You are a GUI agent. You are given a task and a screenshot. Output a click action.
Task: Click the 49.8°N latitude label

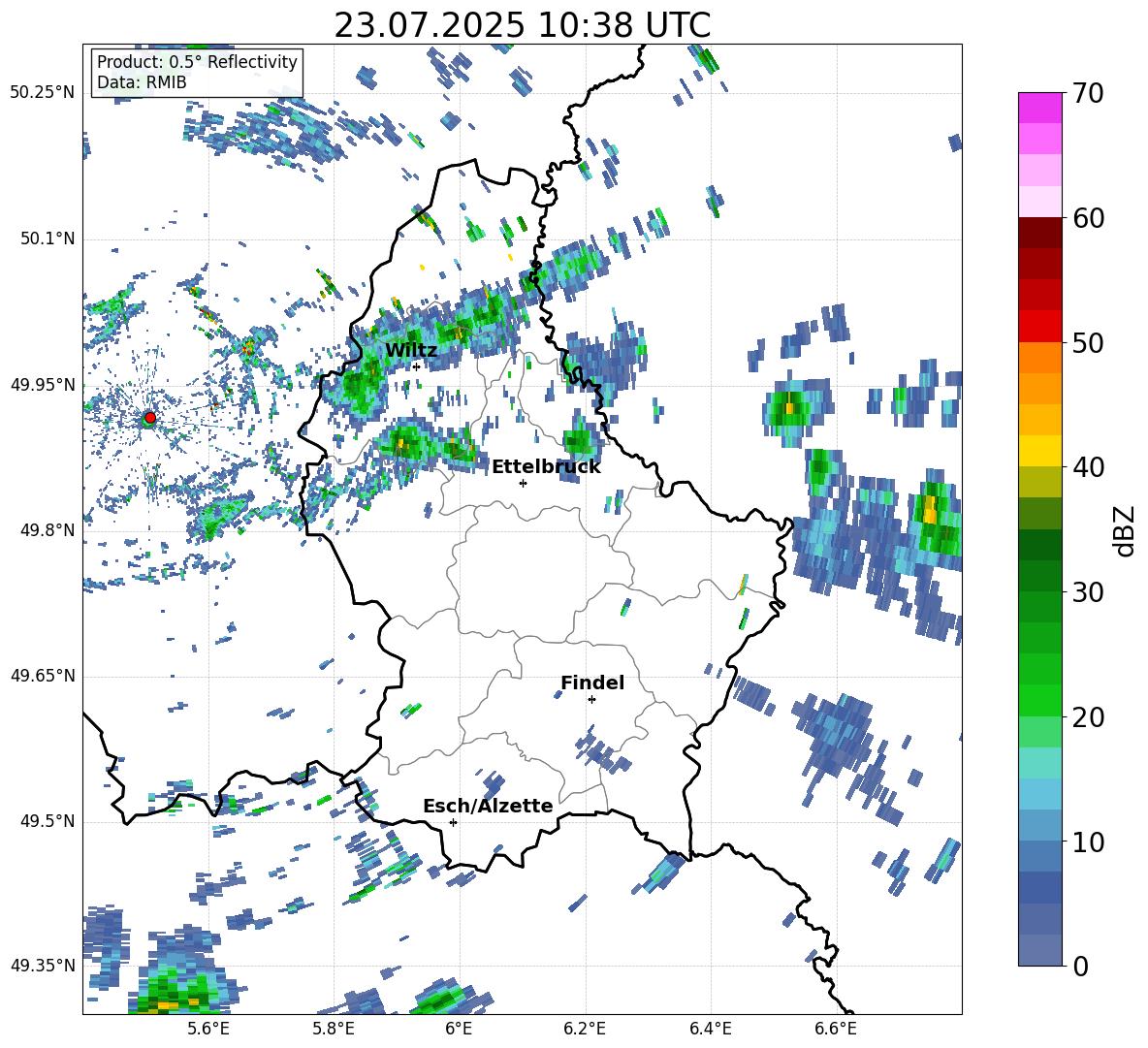pyautogui.click(x=47, y=530)
